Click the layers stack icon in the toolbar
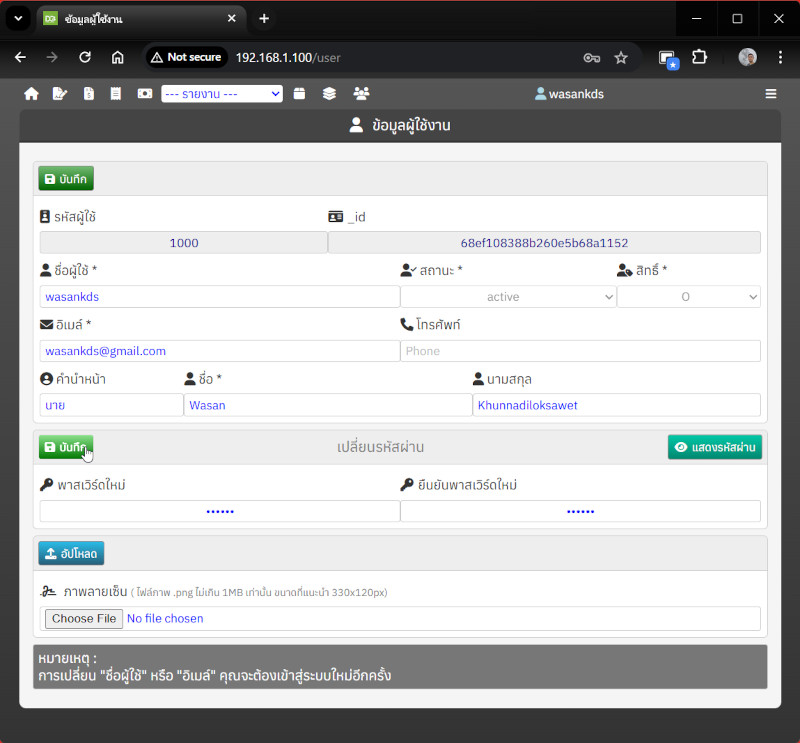The width and height of the screenshot is (800, 743). click(329, 94)
